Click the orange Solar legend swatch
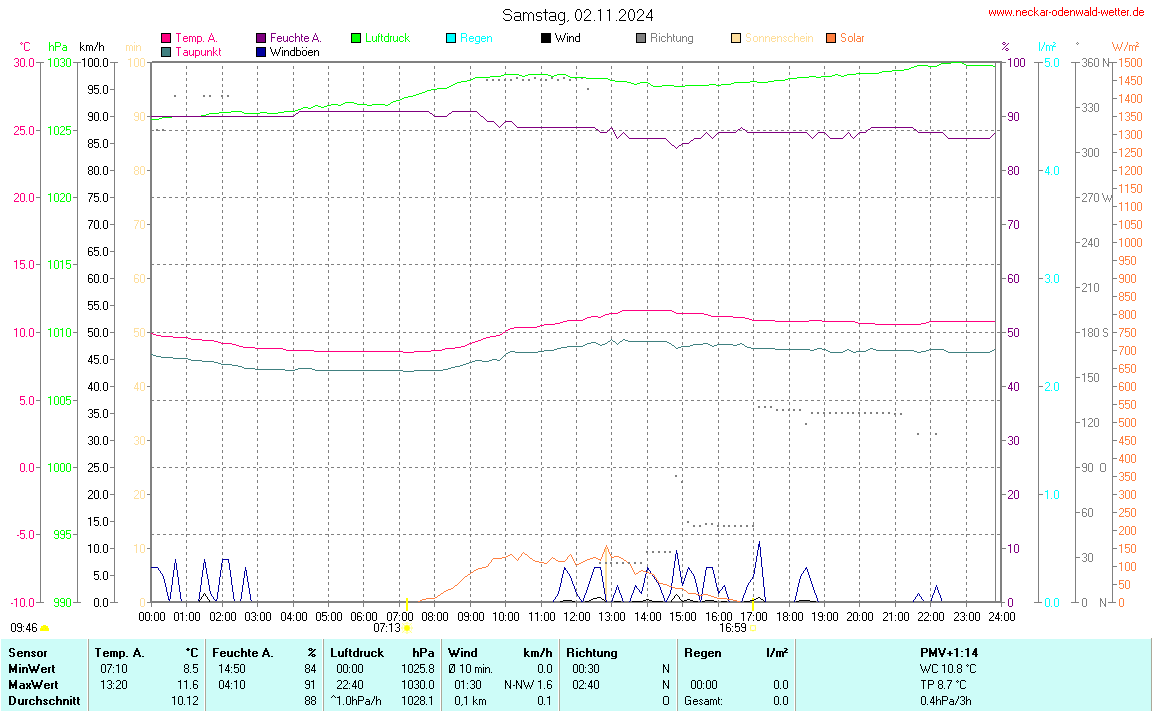Viewport: 1152px width, 711px height. tap(831, 38)
